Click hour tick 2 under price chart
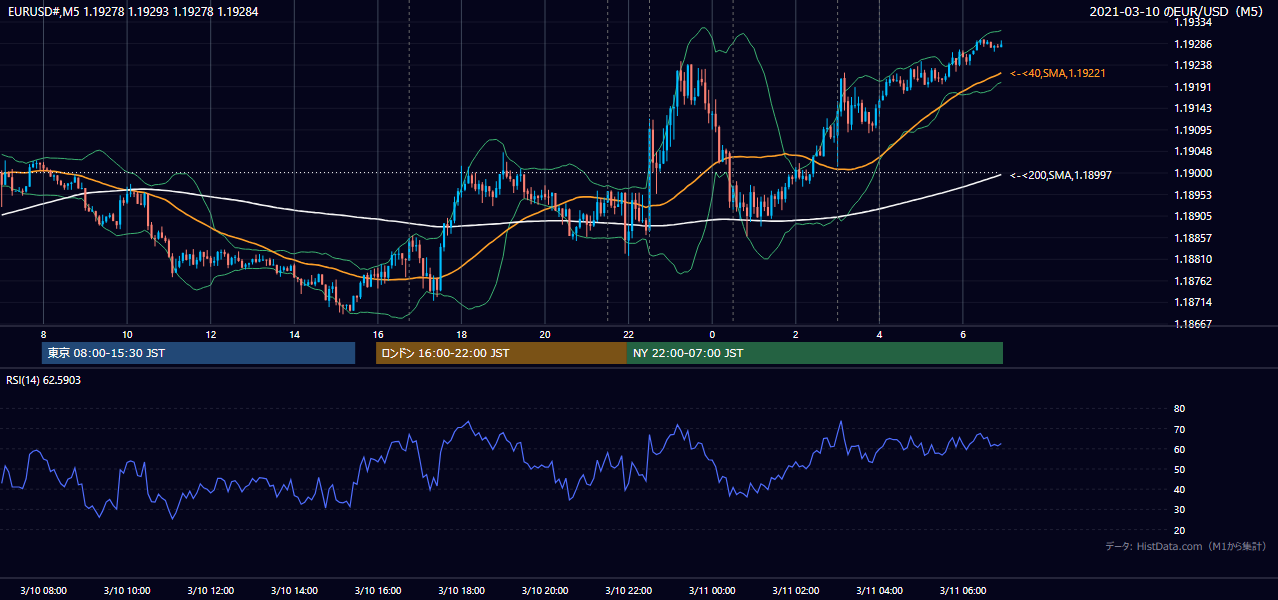This screenshot has height=600, width=1278. [796, 334]
